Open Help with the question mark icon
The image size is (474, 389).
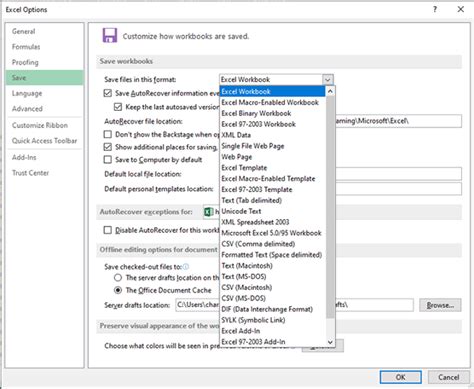coord(435,9)
